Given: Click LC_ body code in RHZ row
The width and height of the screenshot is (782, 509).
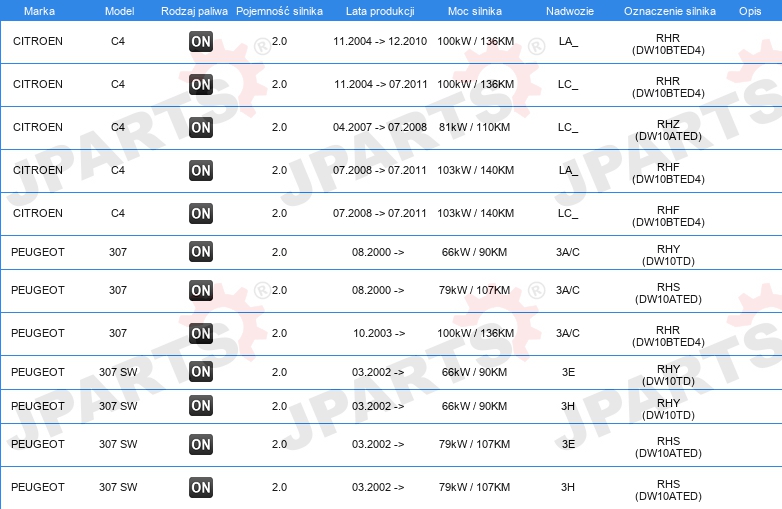Looking at the screenshot, I should pos(568,127).
